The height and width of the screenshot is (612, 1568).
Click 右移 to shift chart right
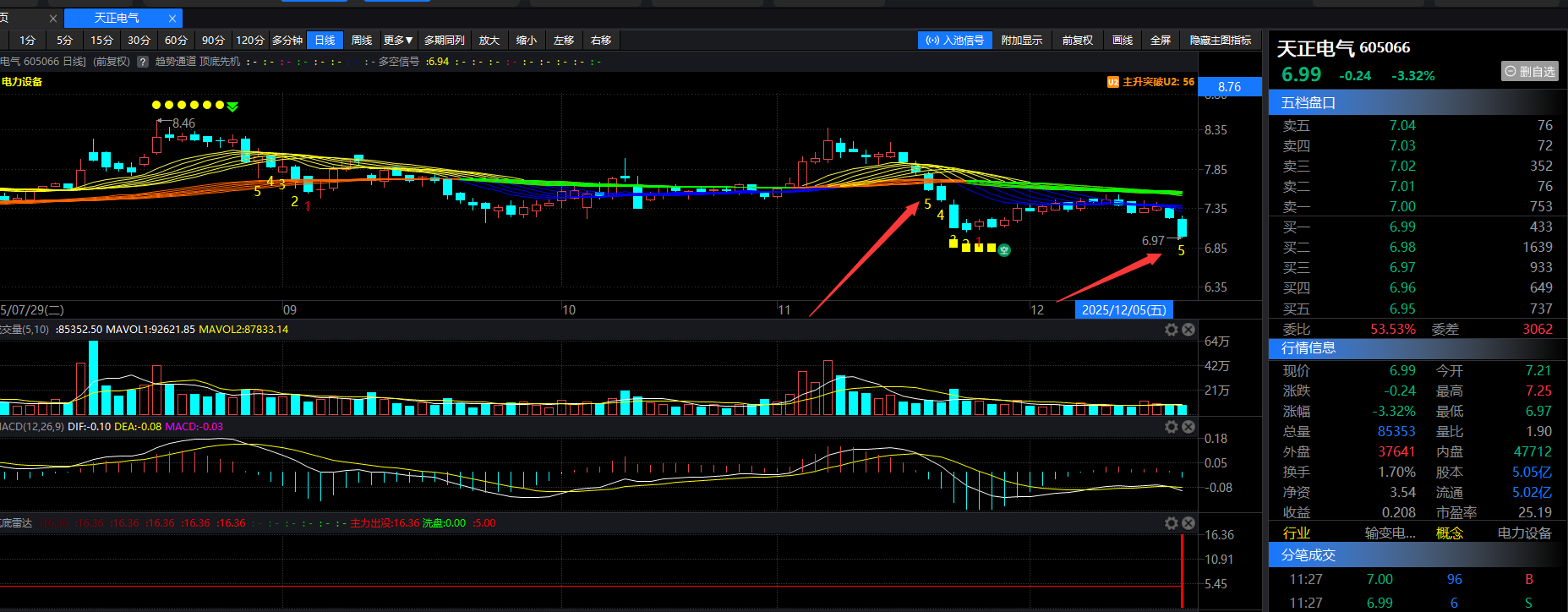click(601, 40)
